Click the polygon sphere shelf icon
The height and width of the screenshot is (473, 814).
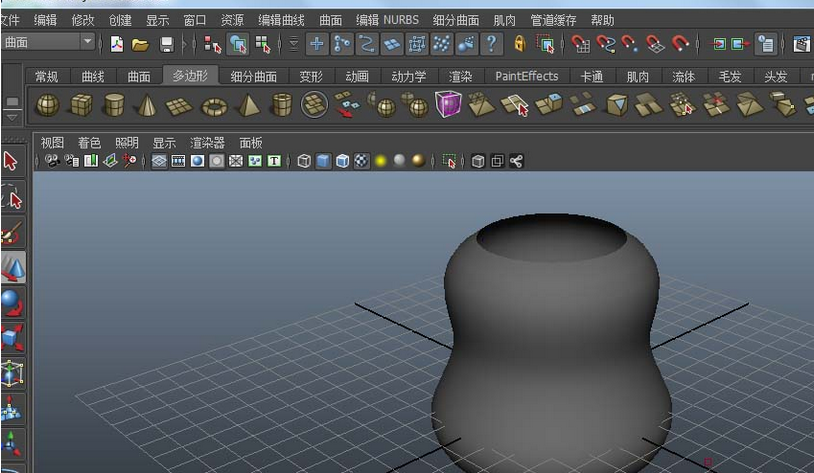[47, 104]
